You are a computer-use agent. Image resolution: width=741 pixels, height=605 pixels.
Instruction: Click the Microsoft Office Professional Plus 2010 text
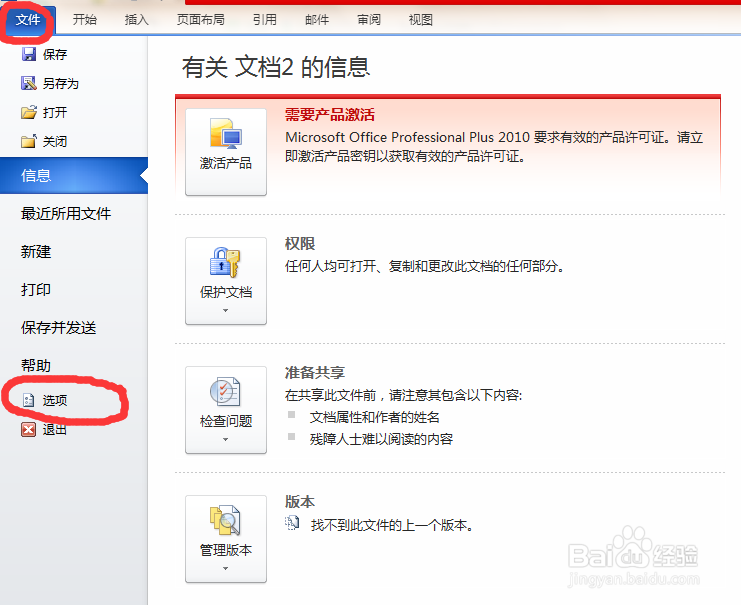click(x=407, y=137)
